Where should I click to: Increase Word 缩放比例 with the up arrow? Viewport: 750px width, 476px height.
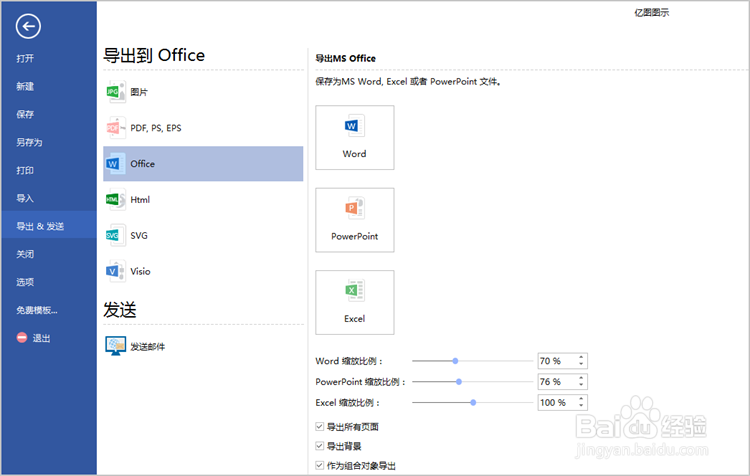pos(581,357)
